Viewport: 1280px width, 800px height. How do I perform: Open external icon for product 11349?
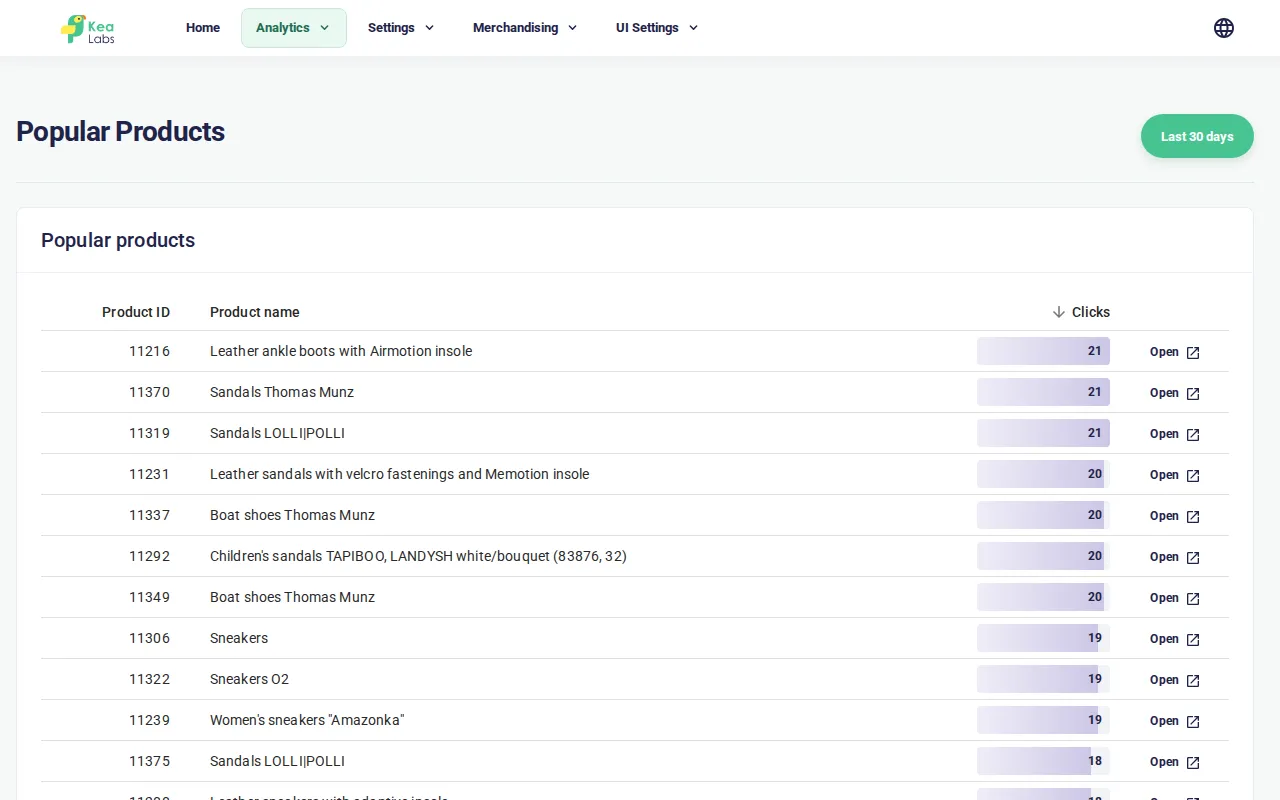pos(1193,598)
